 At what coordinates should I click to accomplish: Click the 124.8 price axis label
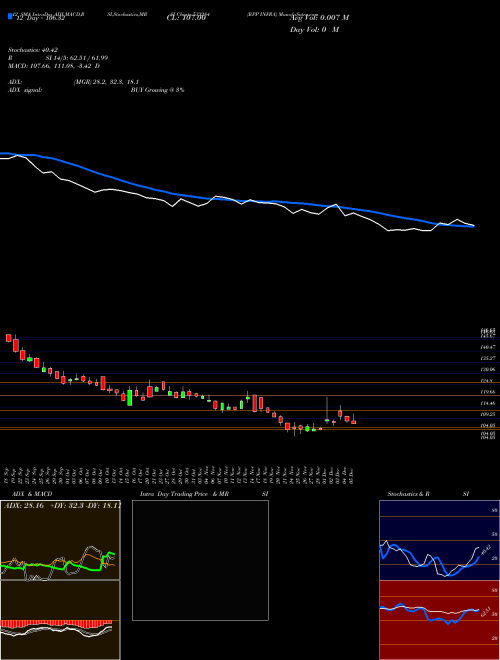488,381
